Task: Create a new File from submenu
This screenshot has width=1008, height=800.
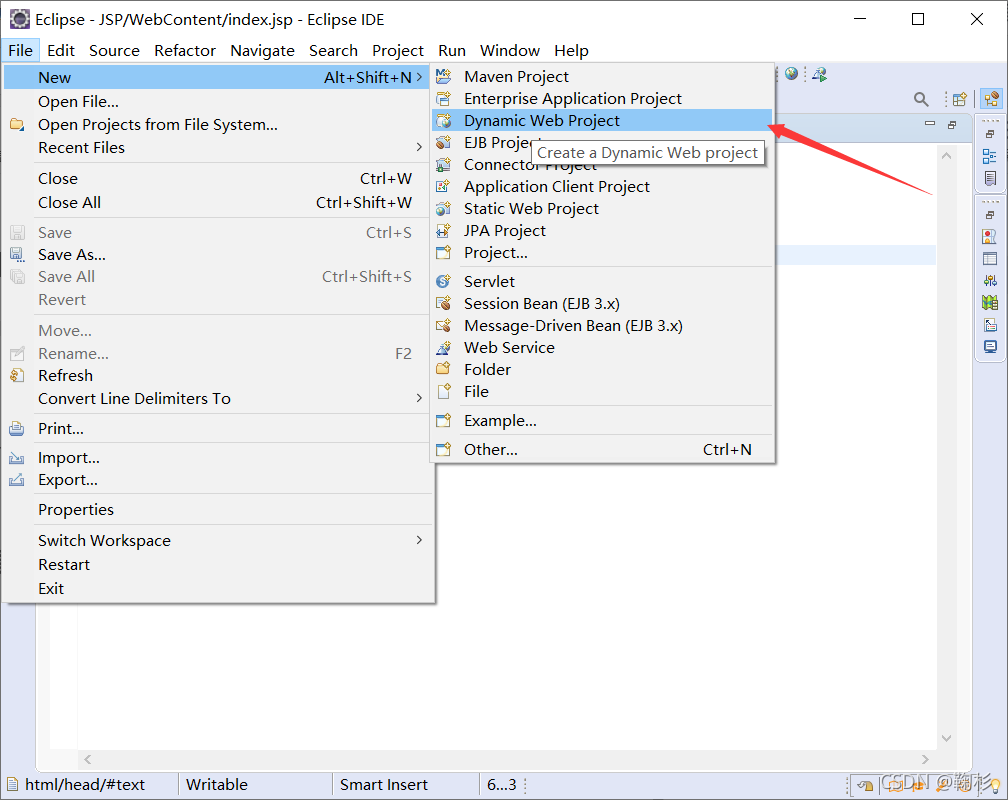Action: point(602,391)
